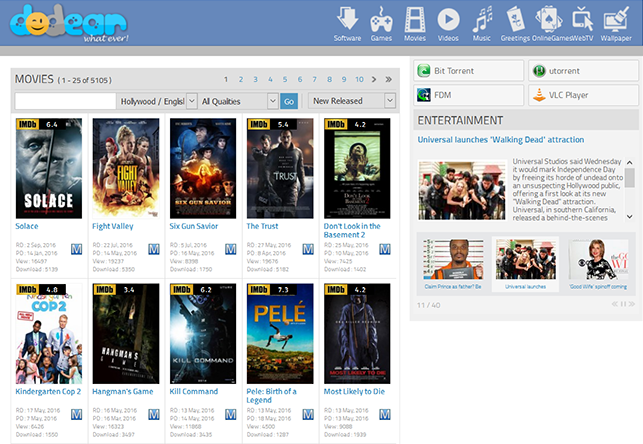Go to the next movies page arrow
Viewport: 643px width, 444px height.
click(374, 79)
